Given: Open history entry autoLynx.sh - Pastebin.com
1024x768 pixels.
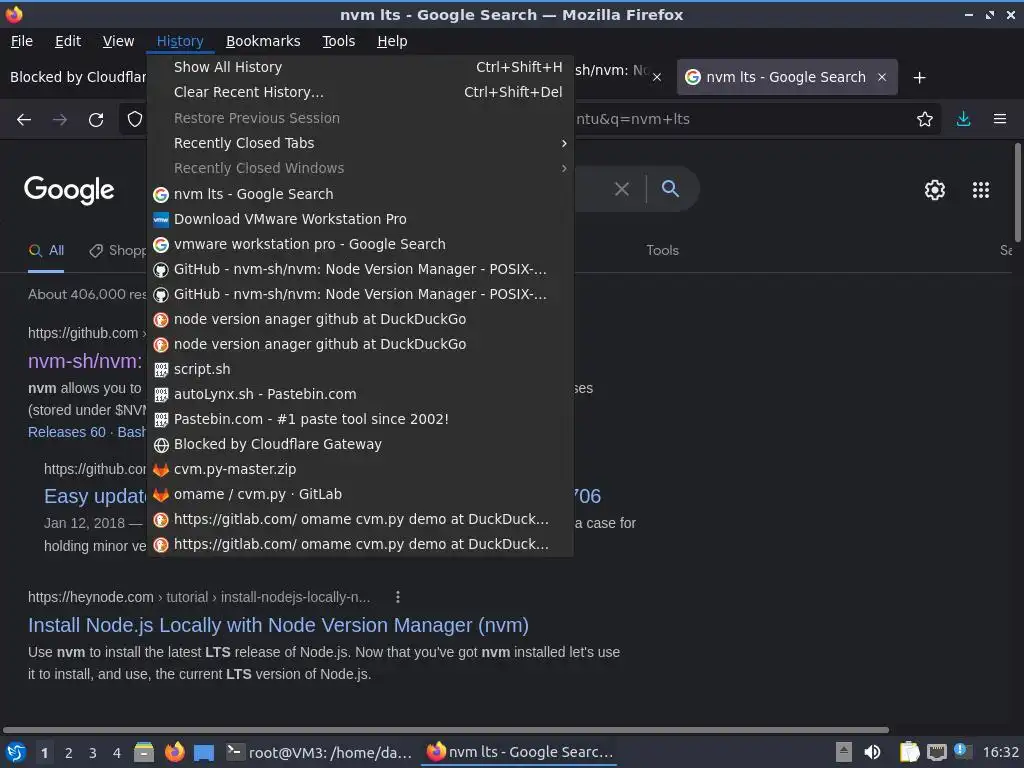Looking at the screenshot, I should (360, 394).
